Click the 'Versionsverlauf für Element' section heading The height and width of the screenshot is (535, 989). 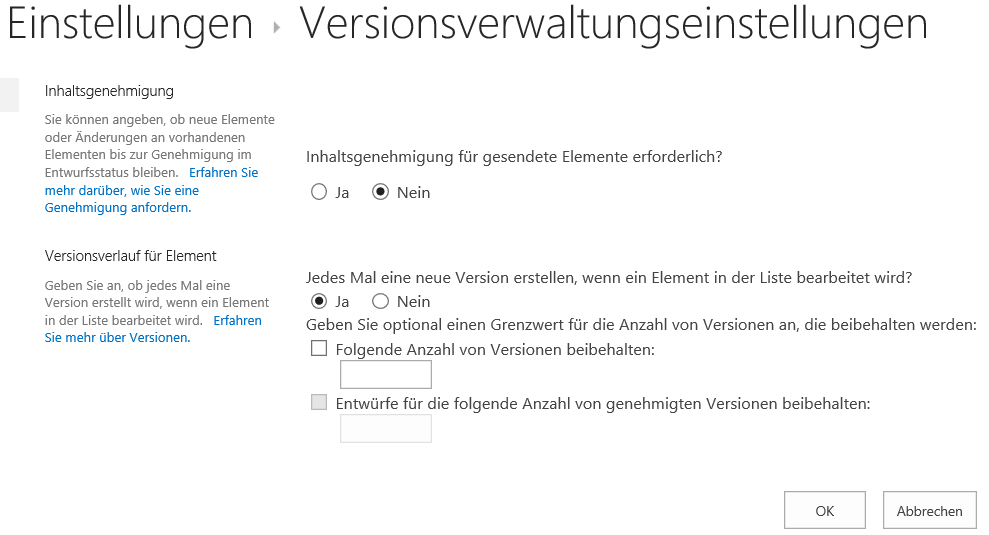pos(131,255)
